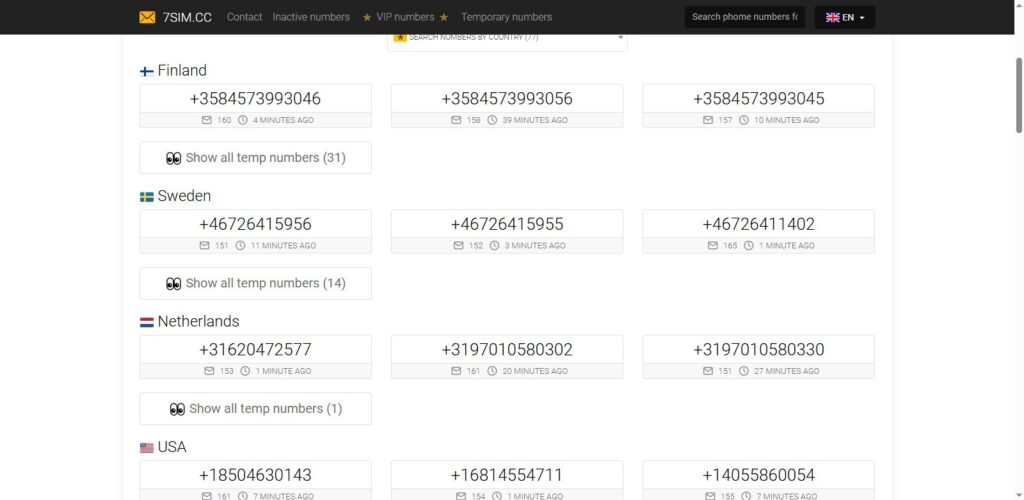Click envelope icon beside 157 messages
The height and width of the screenshot is (500, 1024).
[x=708, y=120]
